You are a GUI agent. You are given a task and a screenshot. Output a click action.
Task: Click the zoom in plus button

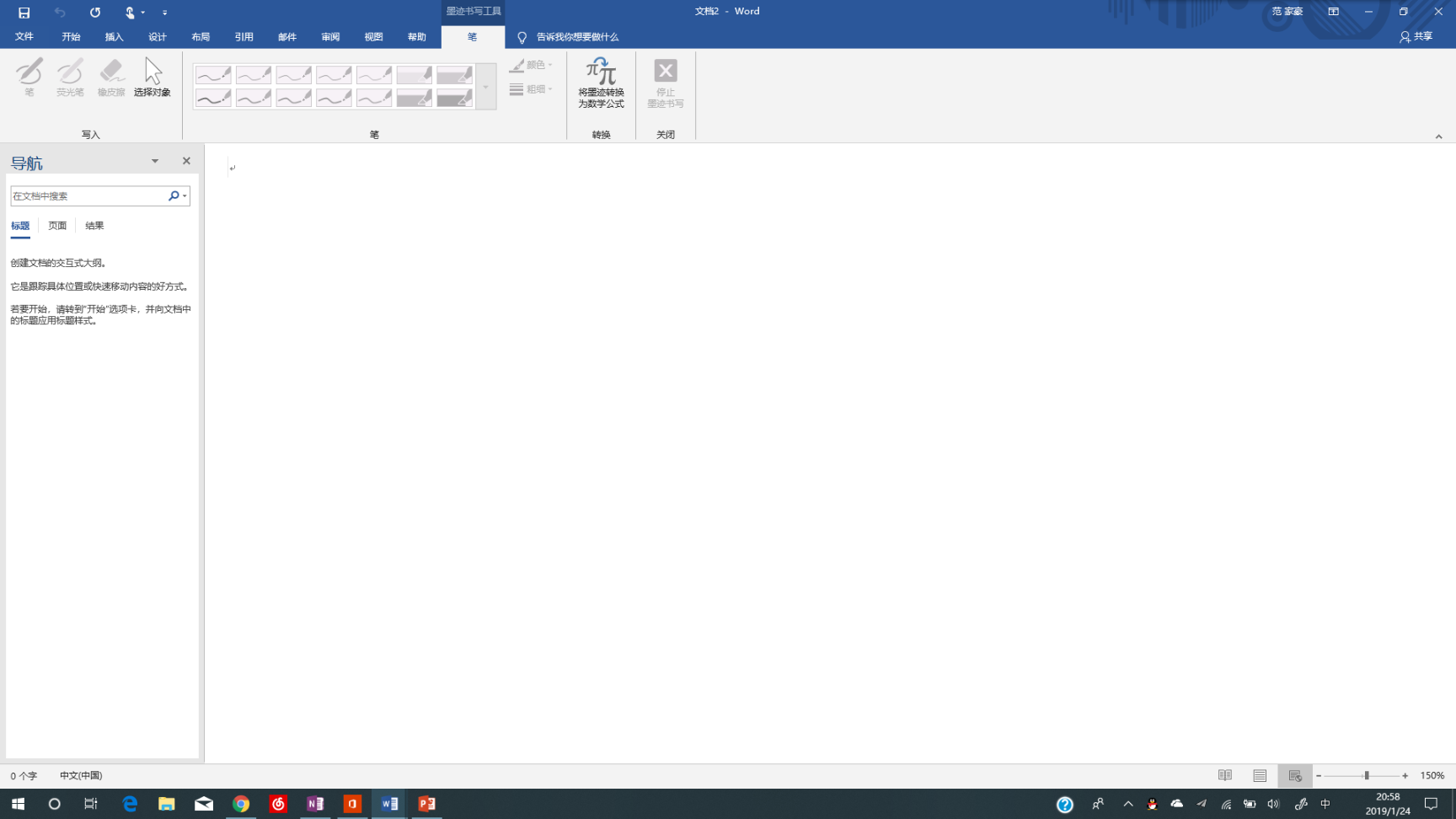[1405, 776]
